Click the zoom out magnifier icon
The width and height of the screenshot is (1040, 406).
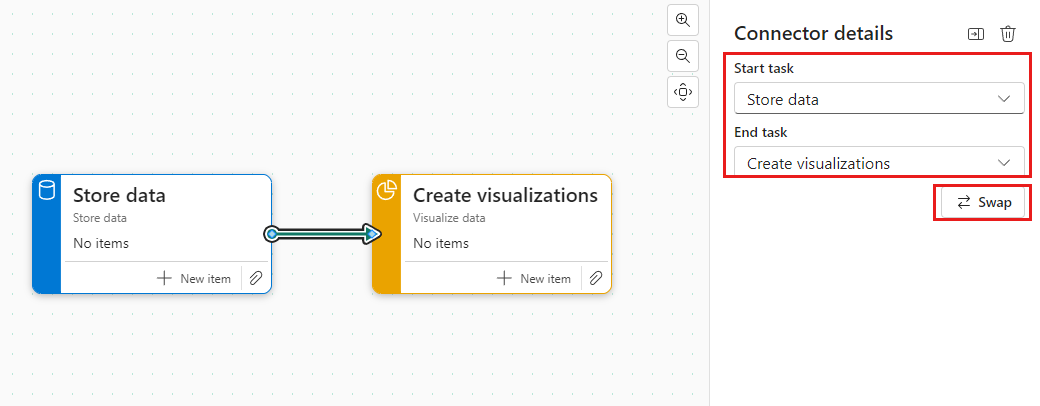point(683,56)
